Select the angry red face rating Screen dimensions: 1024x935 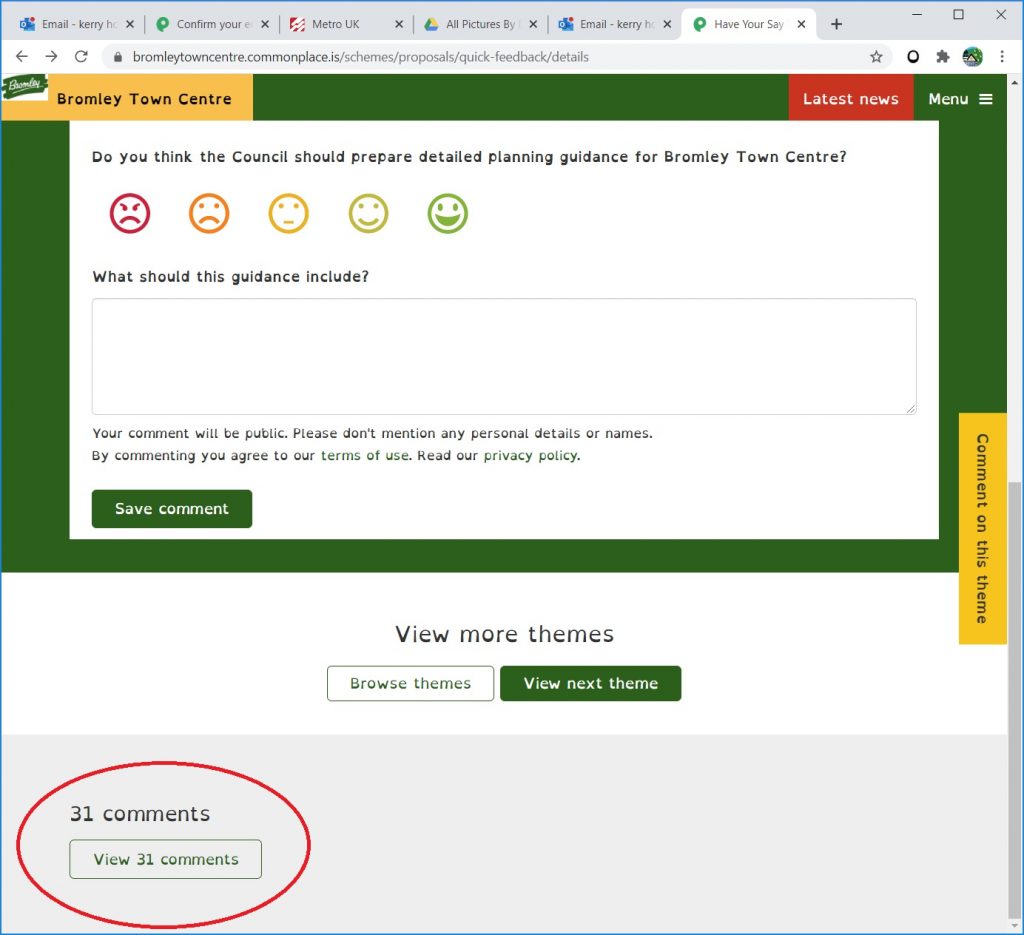coord(130,213)
